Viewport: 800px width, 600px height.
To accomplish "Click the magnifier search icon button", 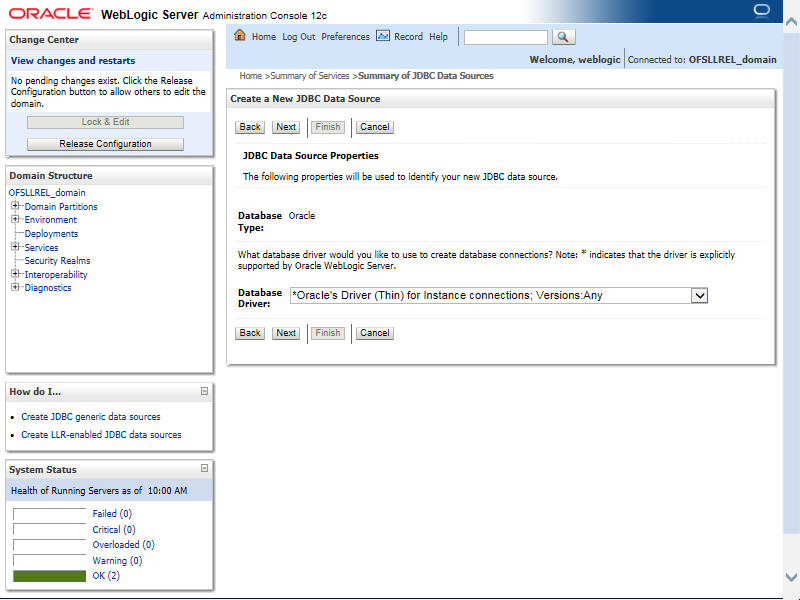I will [x=563, y=37].
